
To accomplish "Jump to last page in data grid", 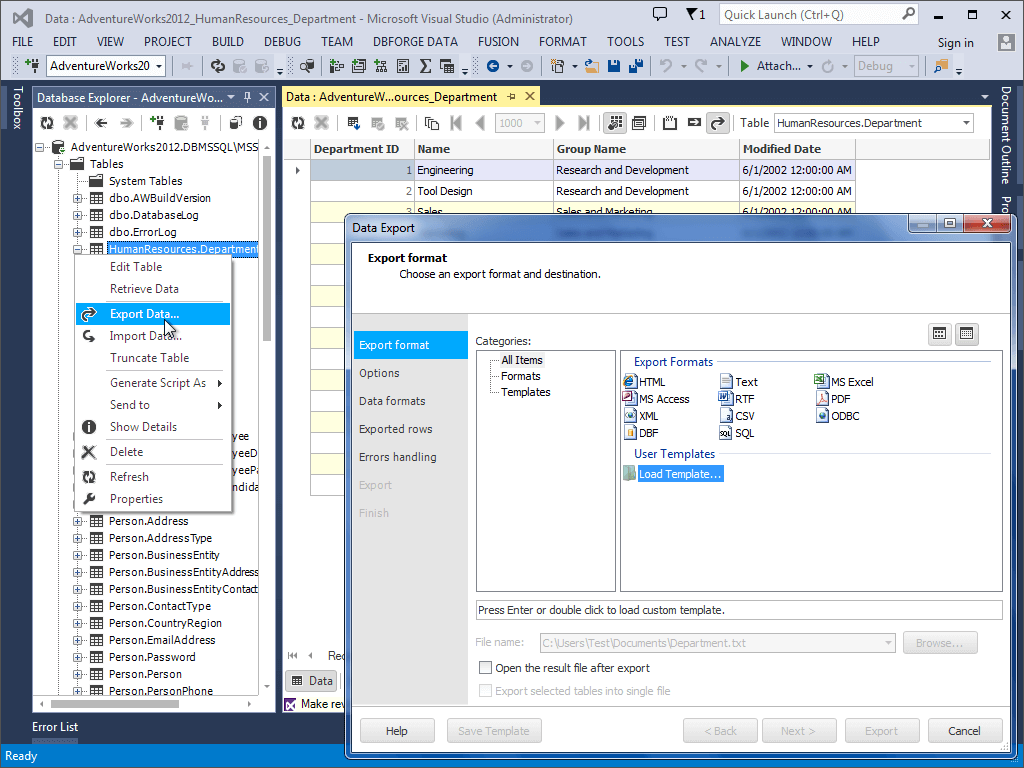I will coord(584,123).
